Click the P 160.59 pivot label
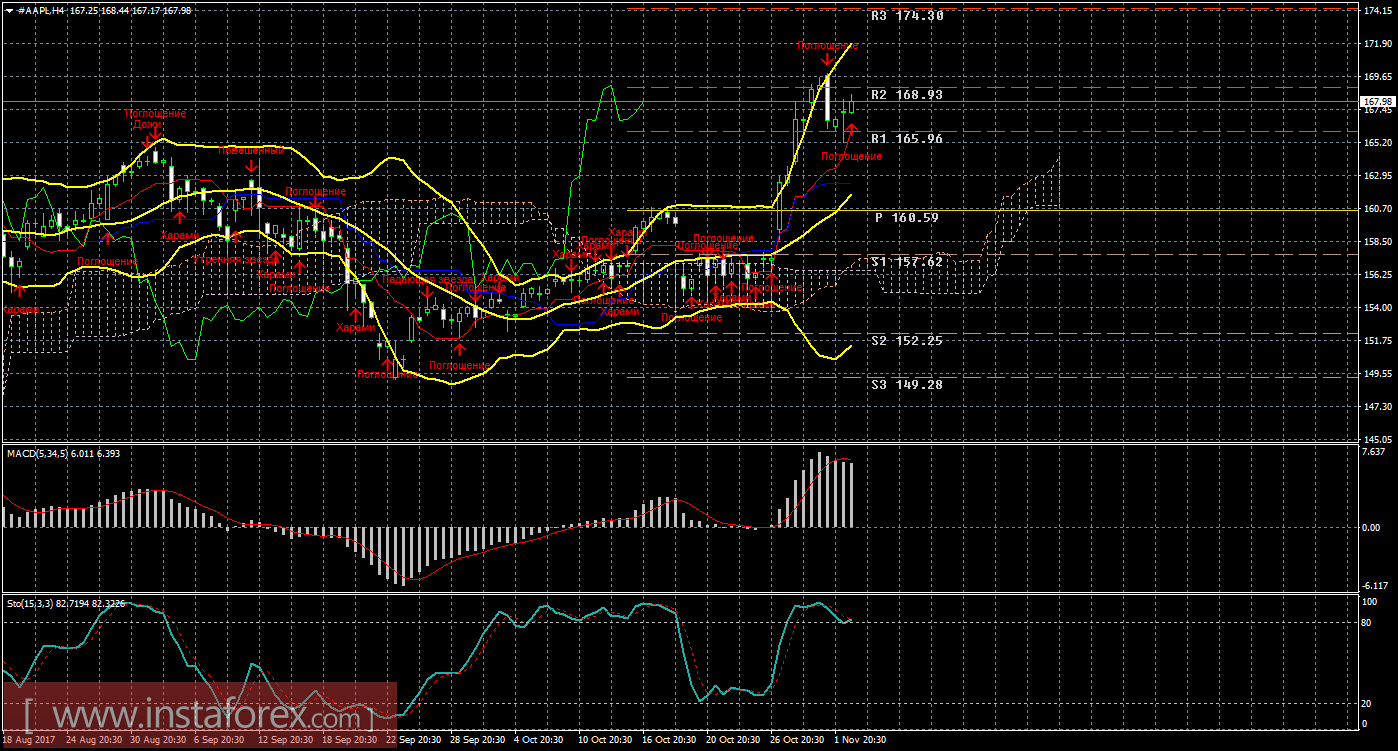 906,217
